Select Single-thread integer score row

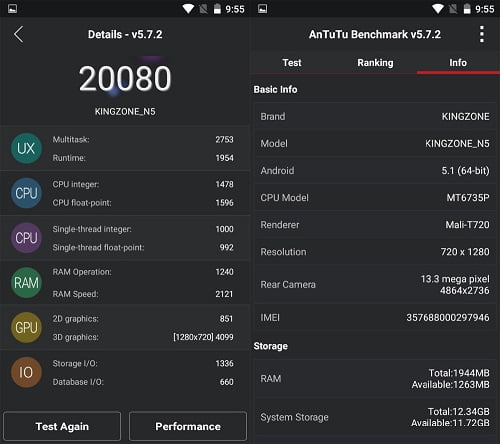pos(143,229)
